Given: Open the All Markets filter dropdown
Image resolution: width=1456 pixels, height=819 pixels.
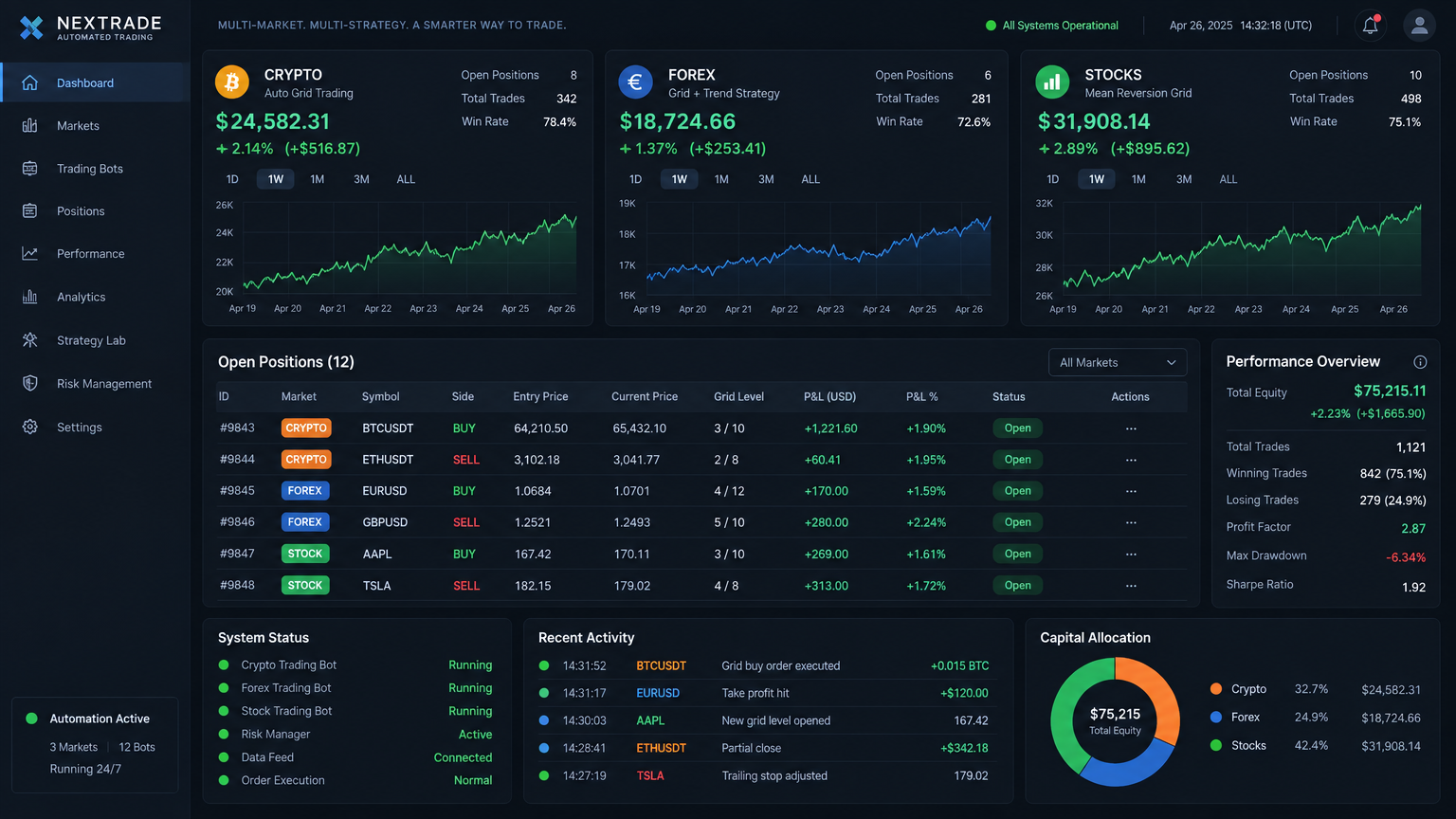Looking at the screenshot, I should click(1118, 362).
